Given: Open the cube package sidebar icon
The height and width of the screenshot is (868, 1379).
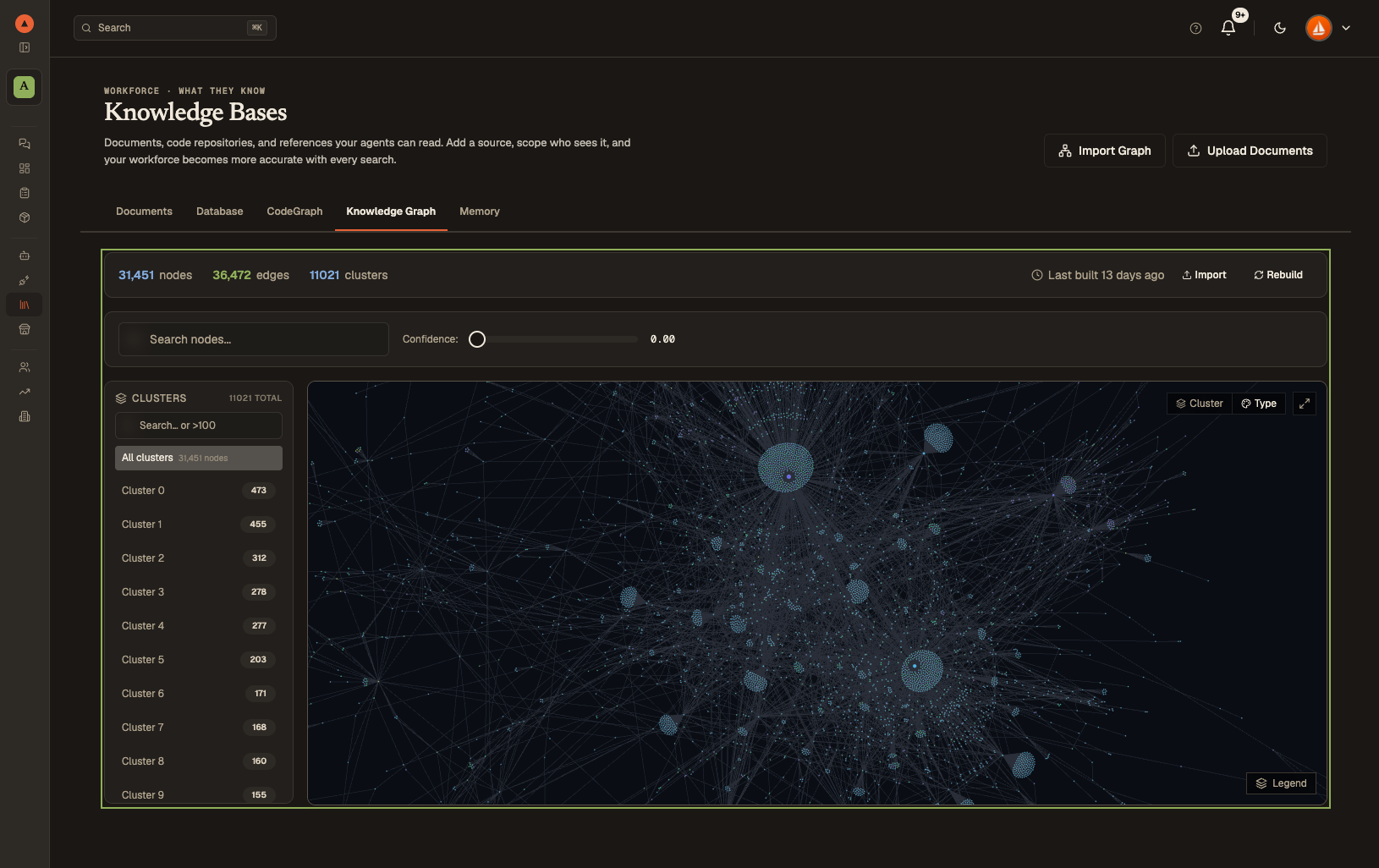Looking at the screenshot, I should (x=25, y=217).
